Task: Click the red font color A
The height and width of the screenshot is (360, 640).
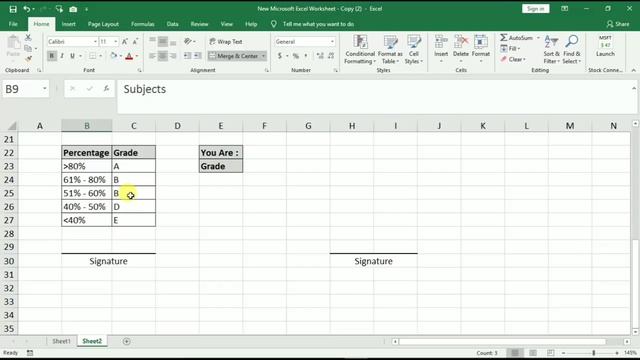Action: tap(129, 56)
